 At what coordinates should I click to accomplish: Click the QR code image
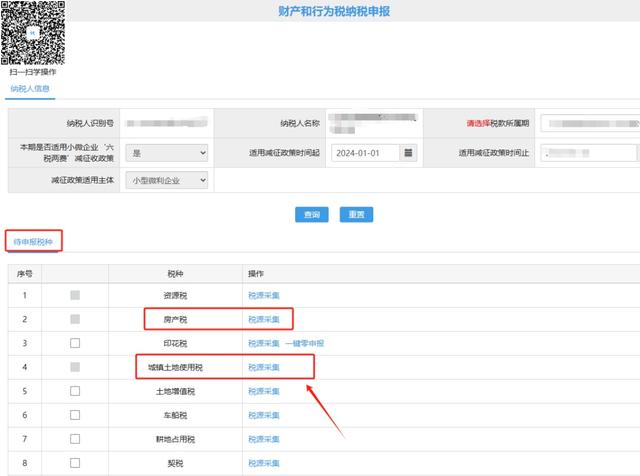click(x=33, y=33)
